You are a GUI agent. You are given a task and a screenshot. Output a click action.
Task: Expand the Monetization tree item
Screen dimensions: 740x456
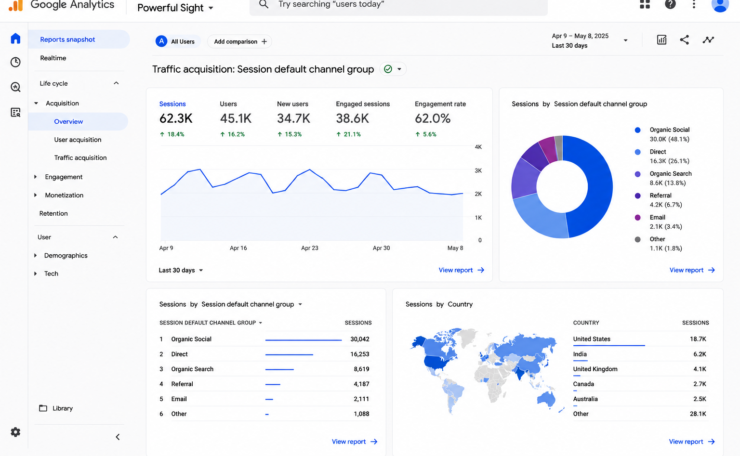tap(35, 195)
